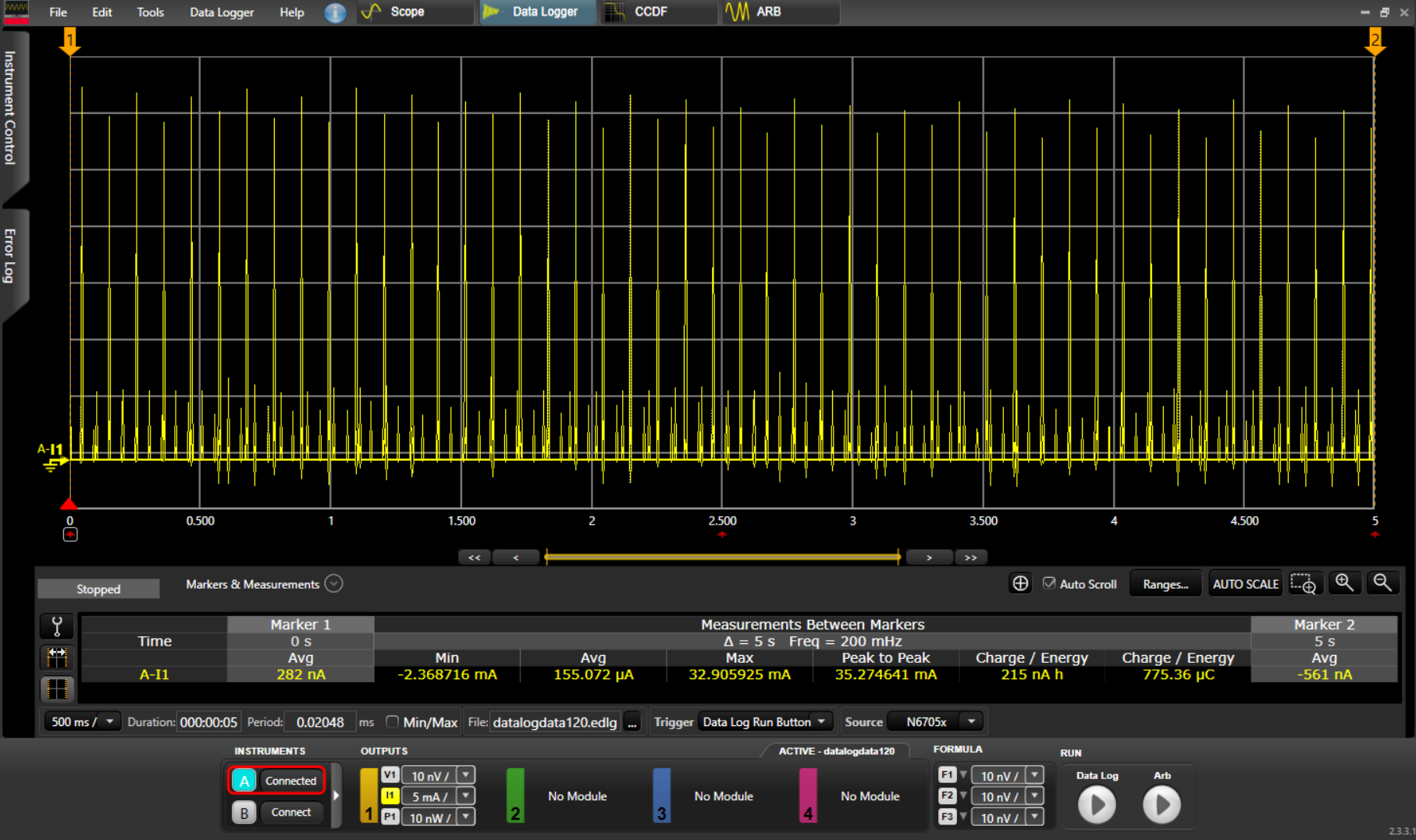Screen dimensions: 1416x840
Task: Step forward with the single > button
Action: pos(929,557)
